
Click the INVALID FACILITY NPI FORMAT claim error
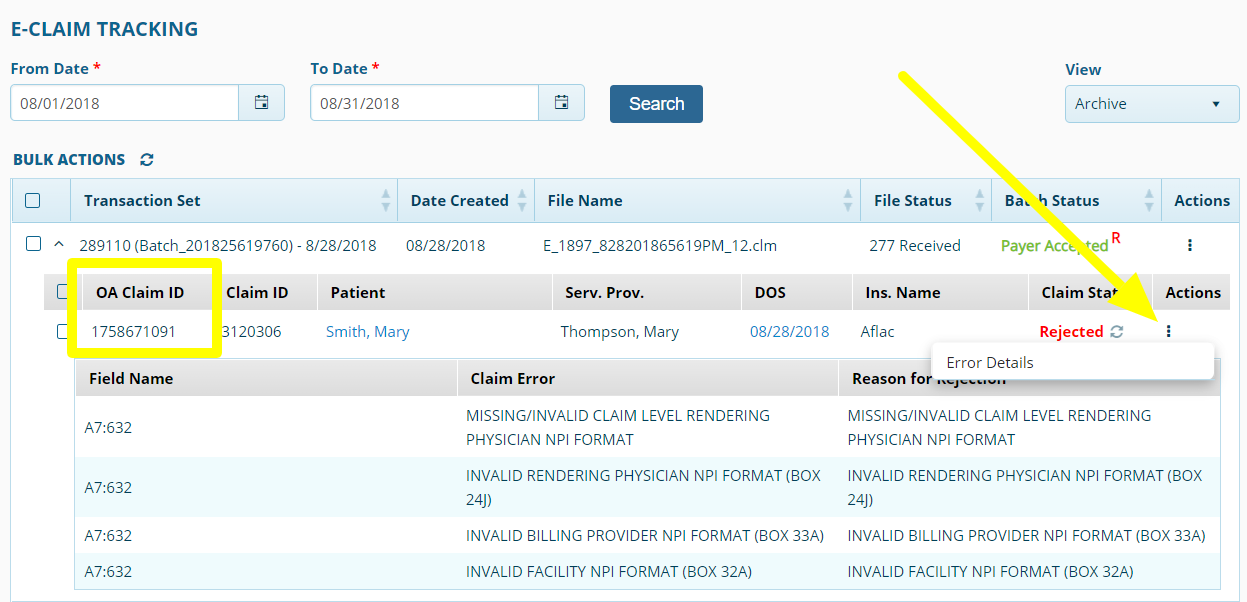tap(609, 572)
